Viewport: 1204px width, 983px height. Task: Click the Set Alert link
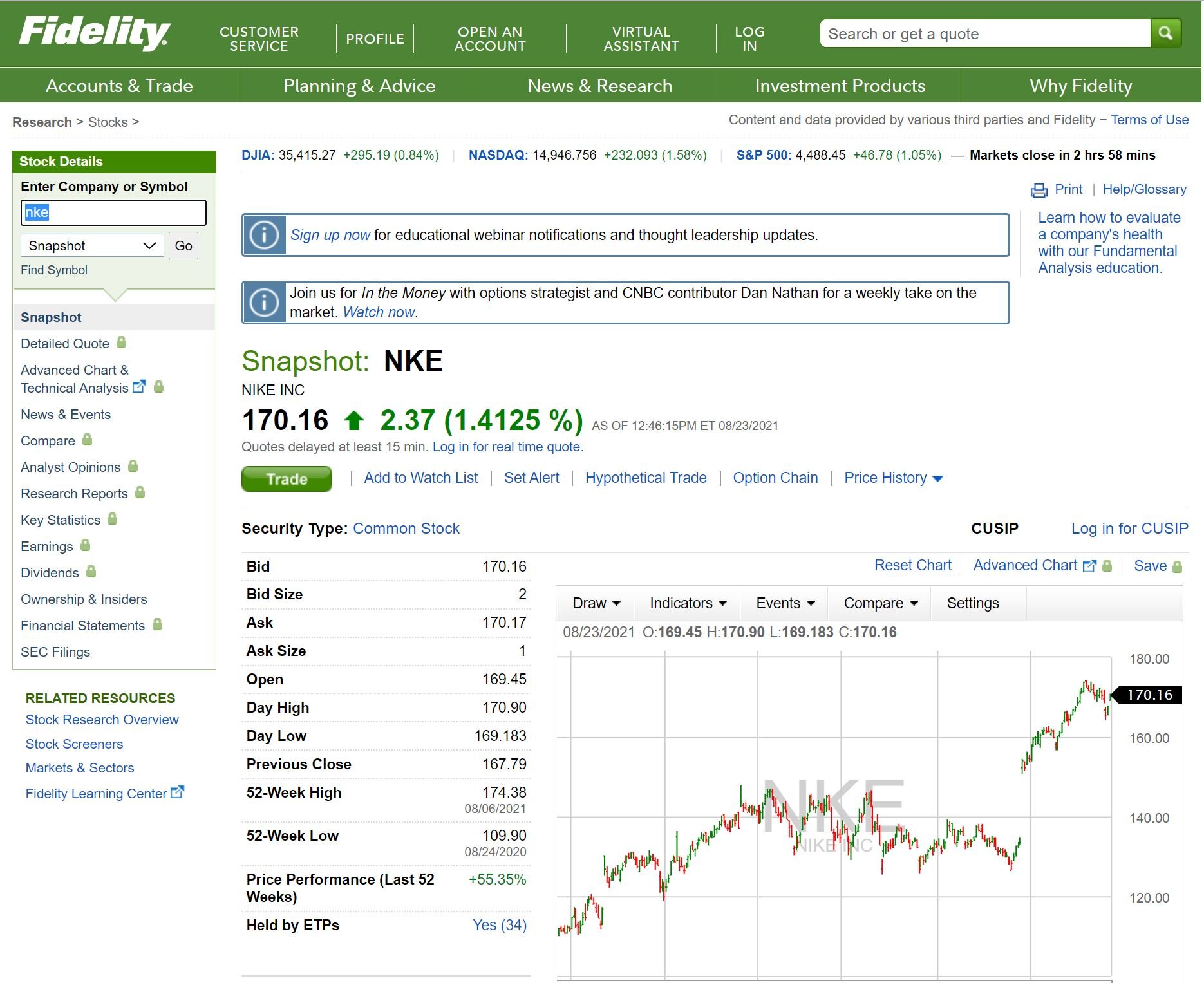pos(532,478)
